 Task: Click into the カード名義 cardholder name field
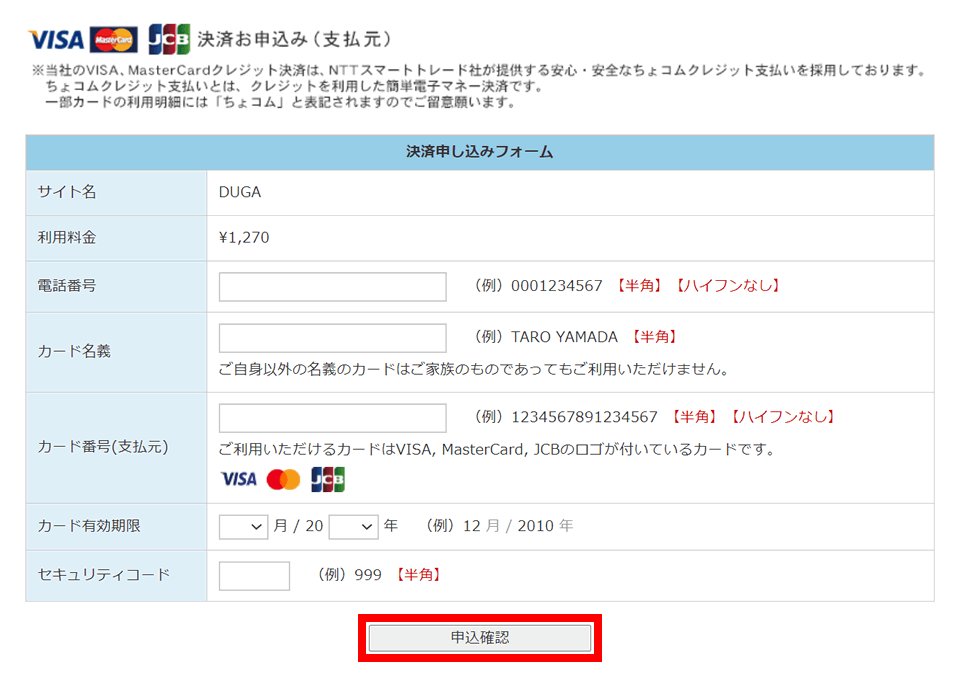click(x=332, y=338)
